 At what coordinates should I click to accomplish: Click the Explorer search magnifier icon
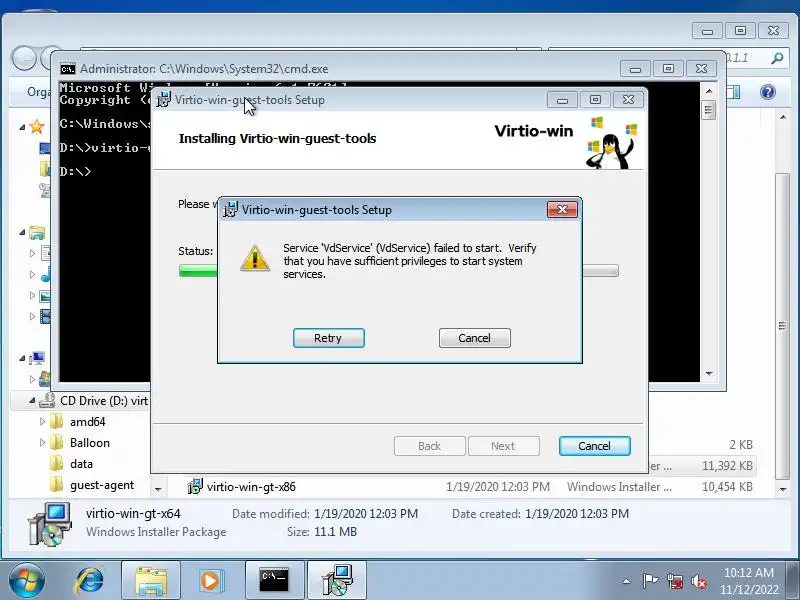pos(778,58)
